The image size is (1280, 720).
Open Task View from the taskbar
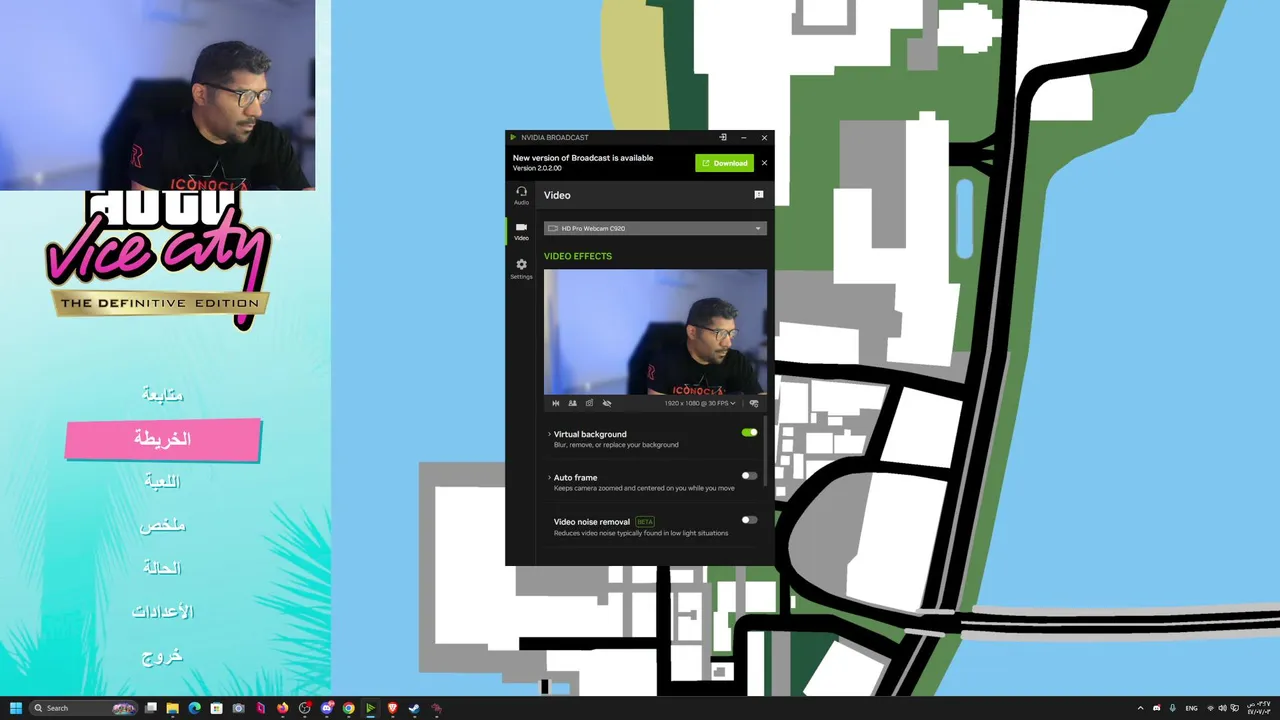pyautogui.click(x=151, y=708)
